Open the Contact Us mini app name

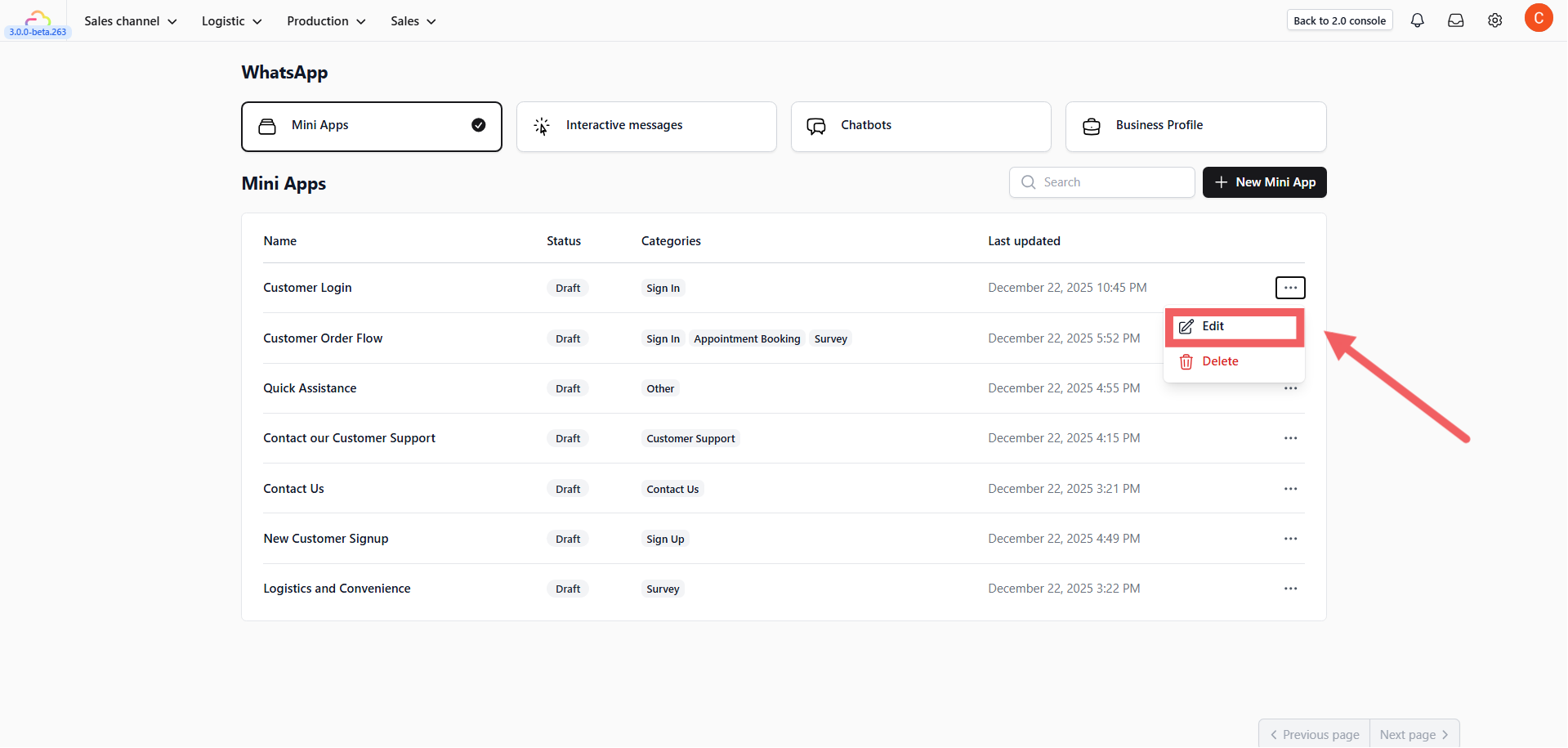tap(293, 489)
